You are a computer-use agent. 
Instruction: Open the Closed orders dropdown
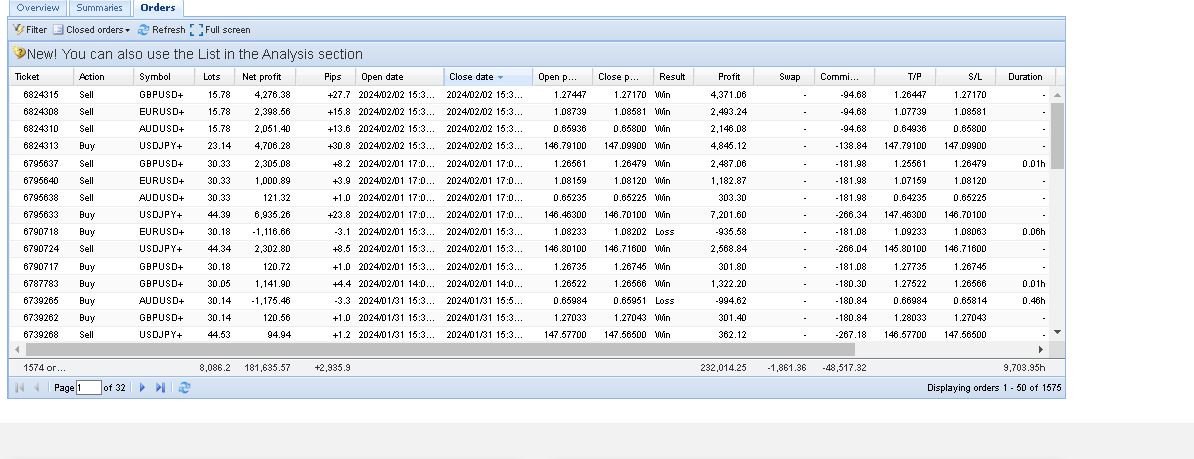[x=97, y=30]
